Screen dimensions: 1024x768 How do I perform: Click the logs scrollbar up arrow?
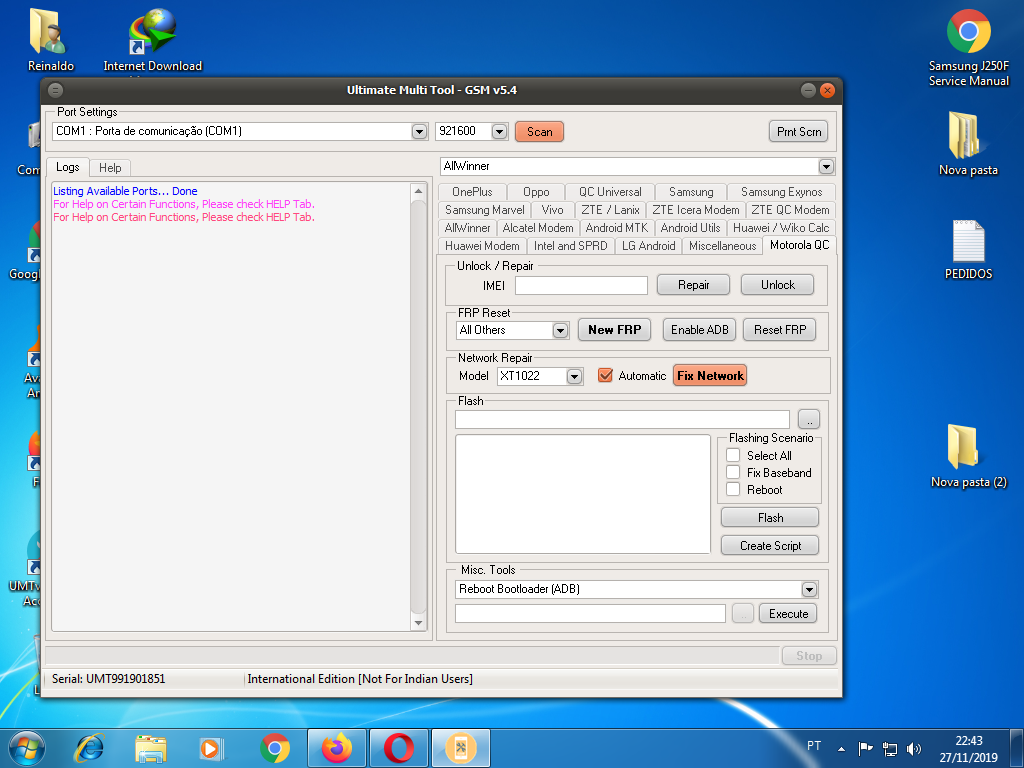click(x=419, y=191)
